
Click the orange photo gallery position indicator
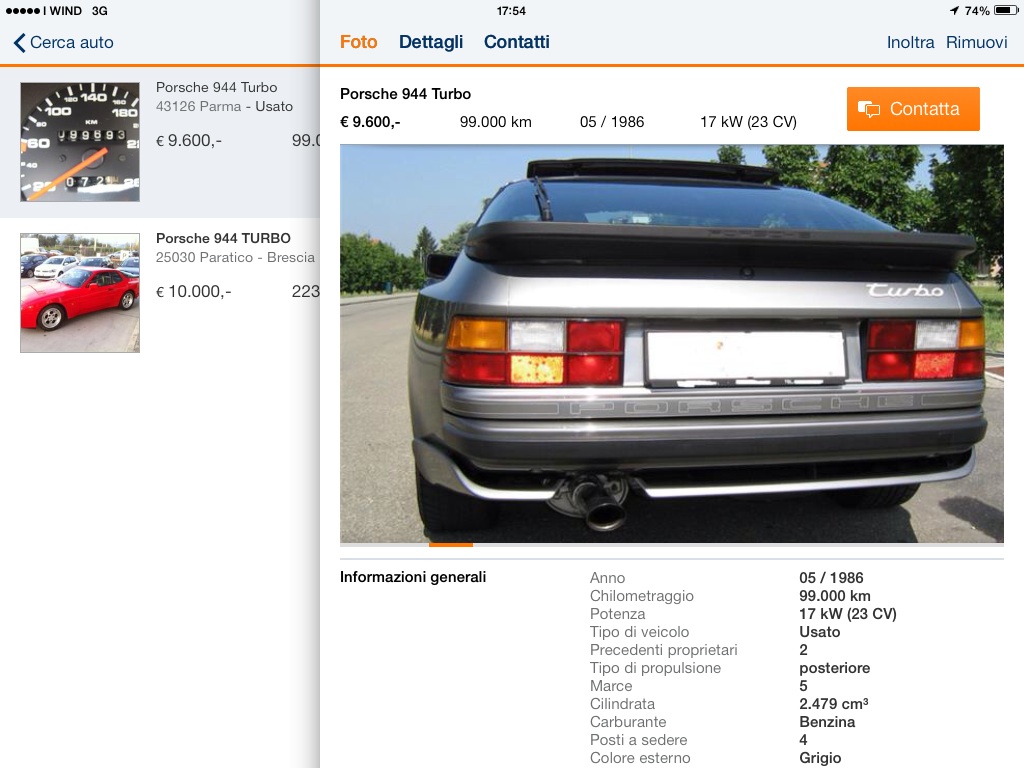(451, 544)
